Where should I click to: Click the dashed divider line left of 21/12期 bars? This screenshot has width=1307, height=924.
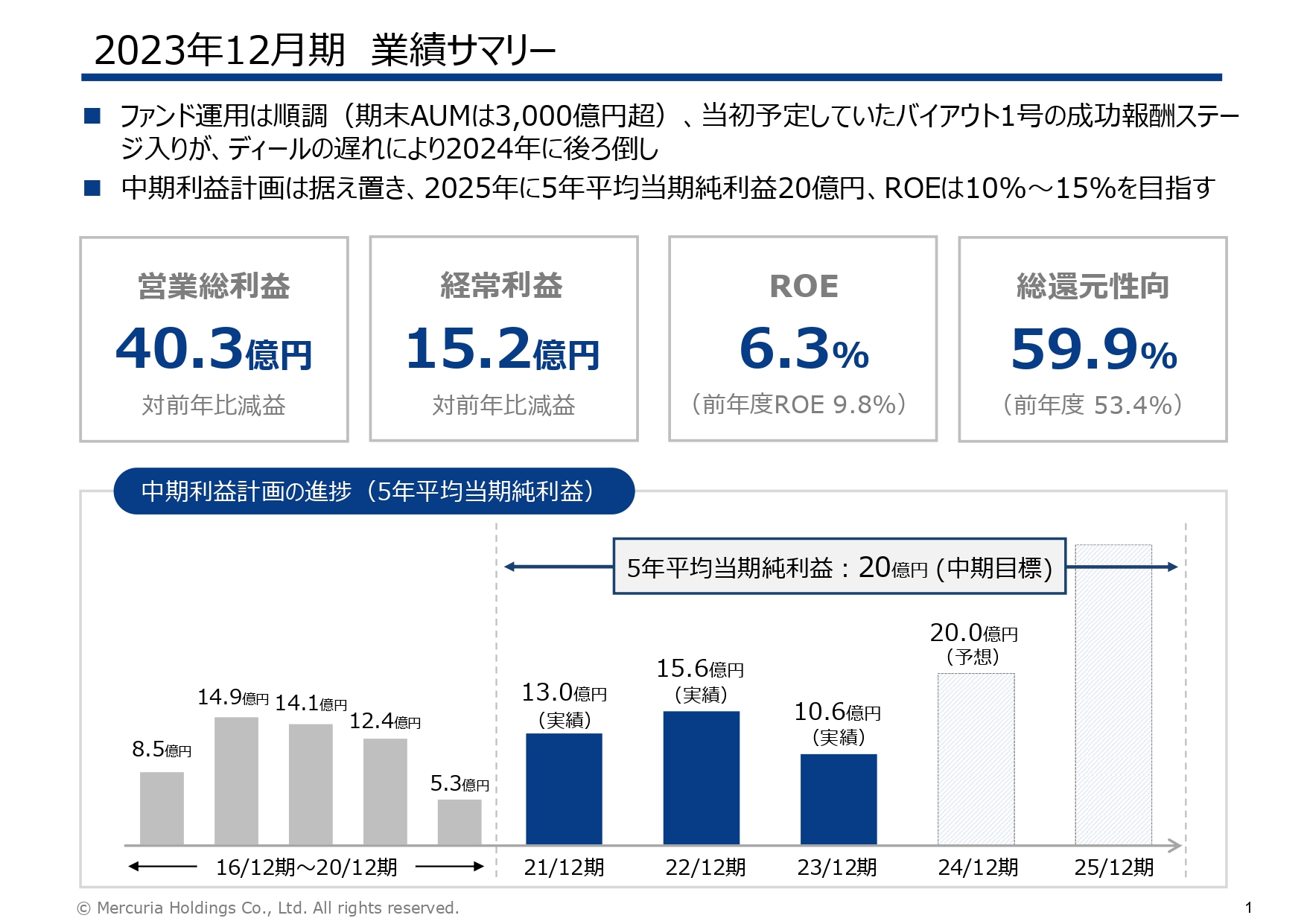tap(496, 707)
